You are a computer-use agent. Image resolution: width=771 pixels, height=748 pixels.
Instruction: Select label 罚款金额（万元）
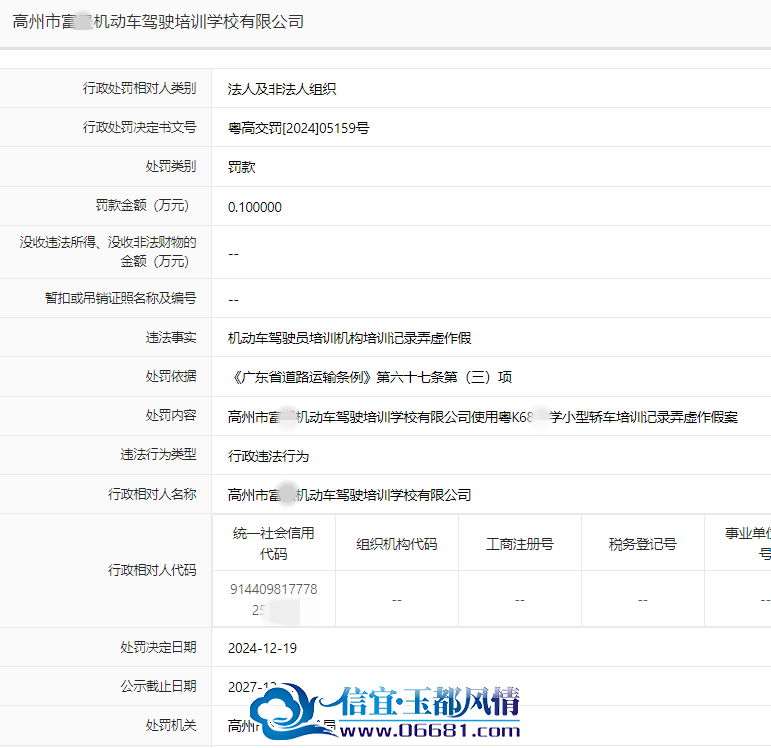pyautogui.click(x=143, y=206)
